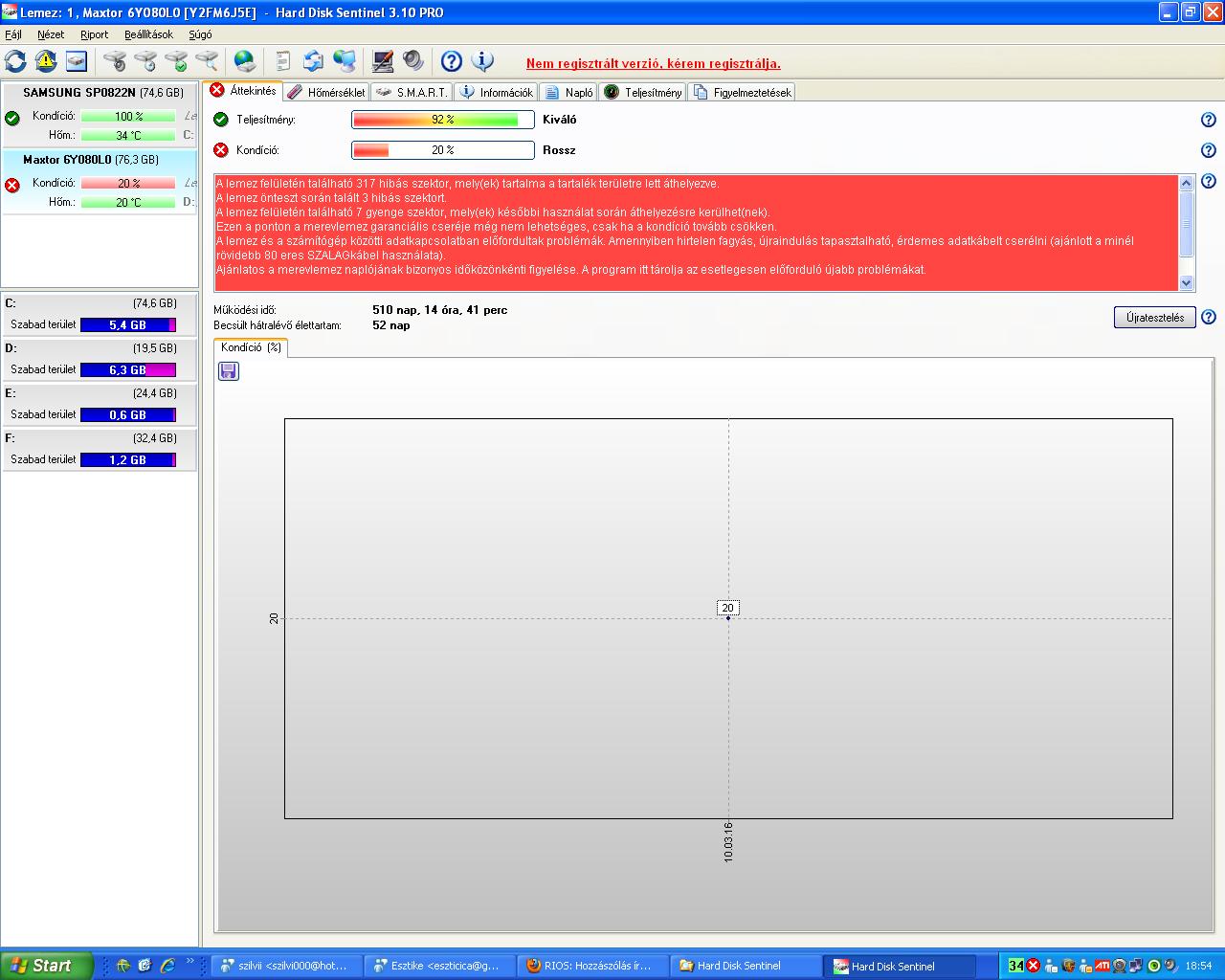Image resolution: width=1225 pixels, height=980 pixels.
Task: Click scroll up arrow of message box
Action: tap(1187, 183)
